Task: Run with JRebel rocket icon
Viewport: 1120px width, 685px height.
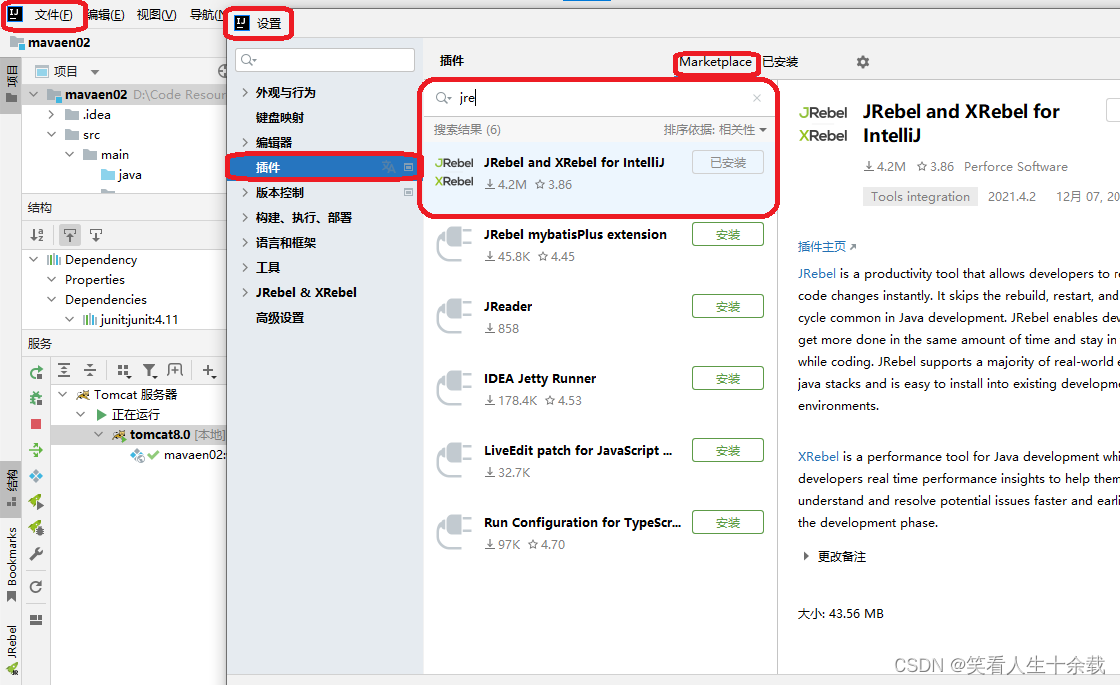Action: [36, 501]
